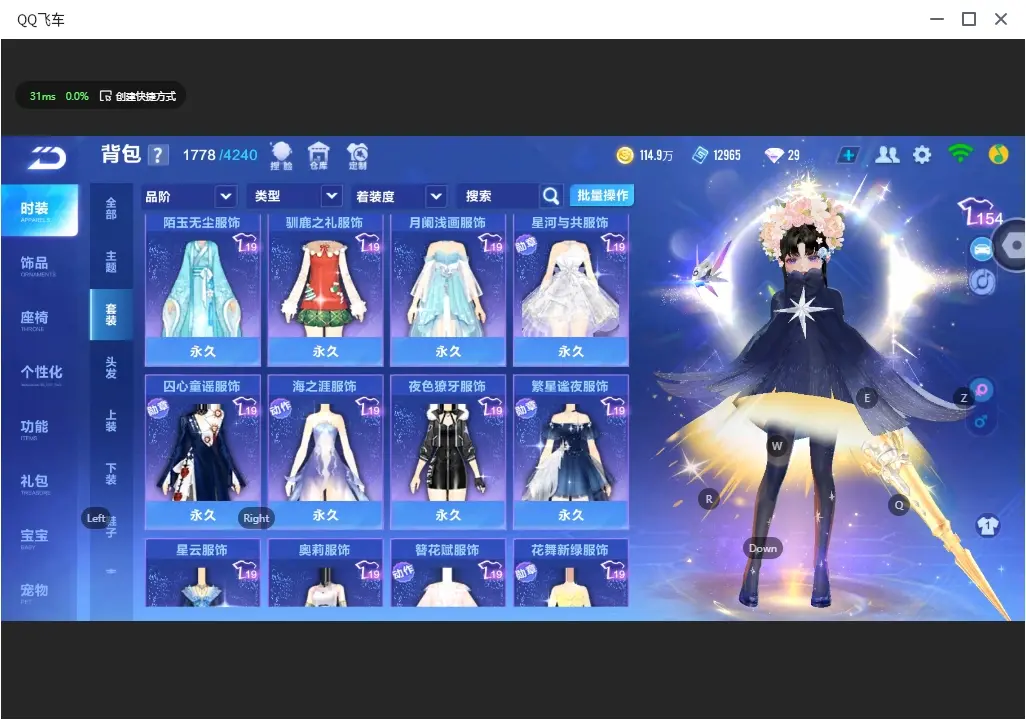Click the 1778 /4240 capacity counter

click(220, 155)
